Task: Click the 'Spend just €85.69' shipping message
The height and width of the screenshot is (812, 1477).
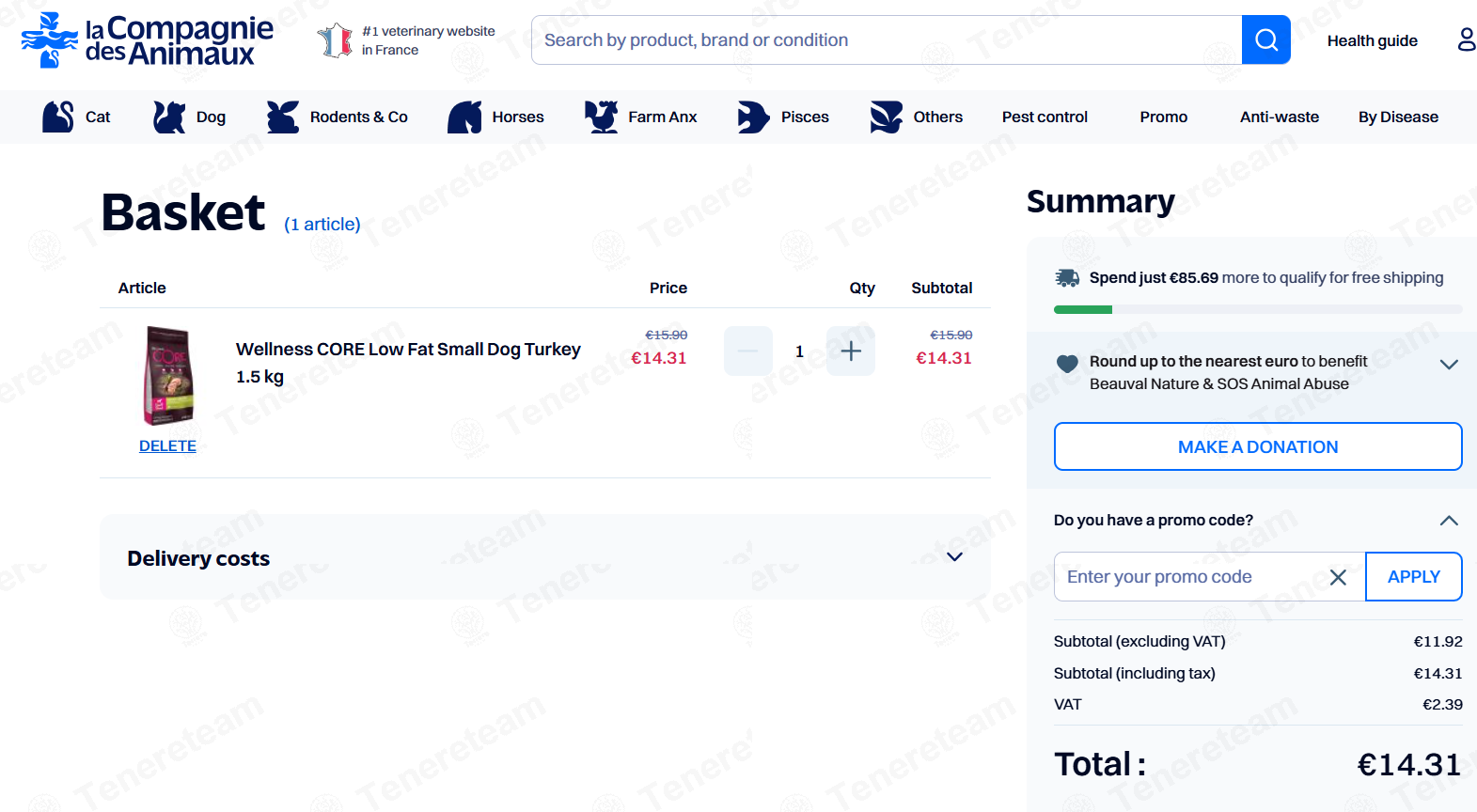Action: coord(1266,277)
